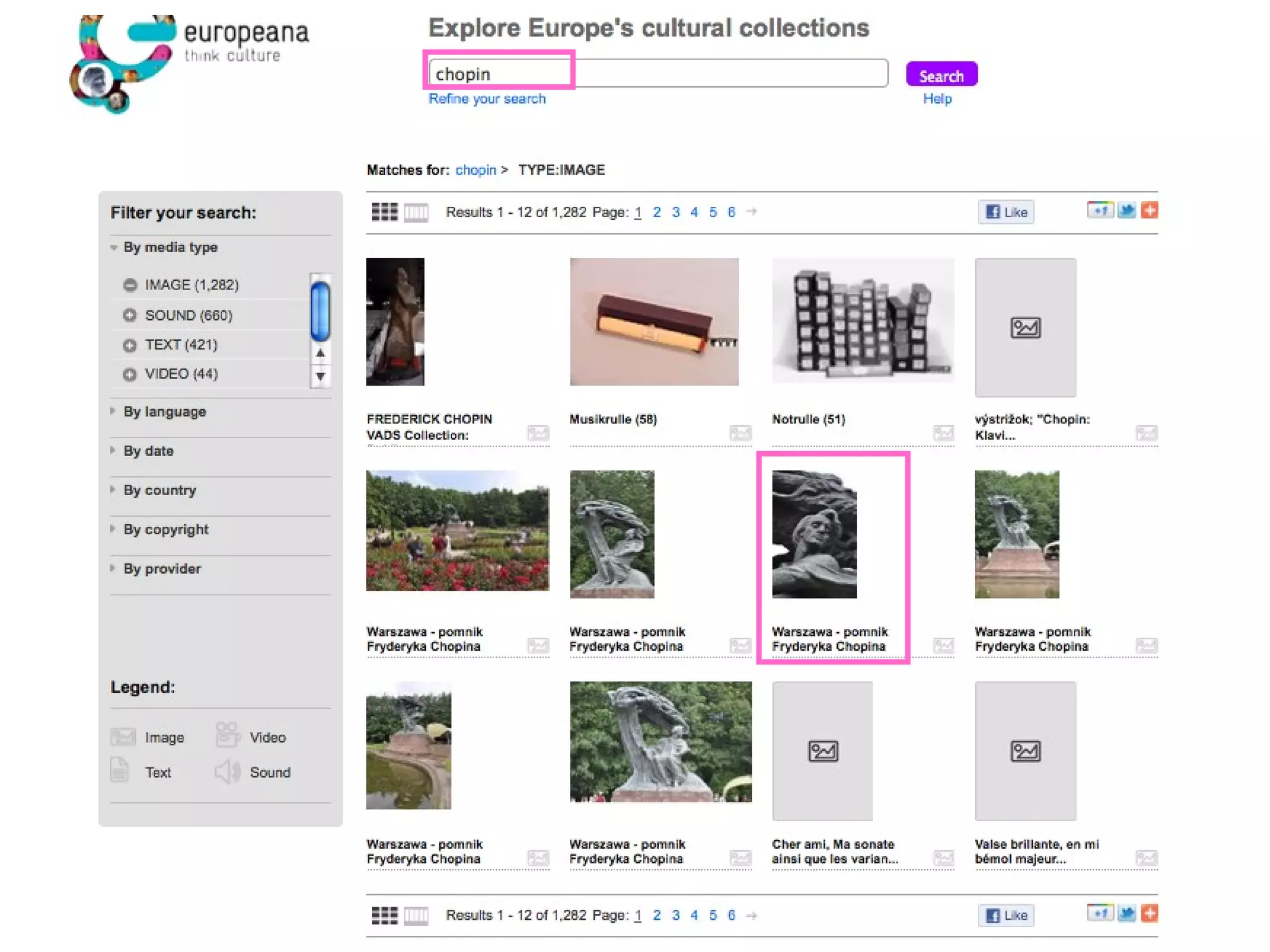
Task: Click the top Google +1 icon
Action: 1099,211
